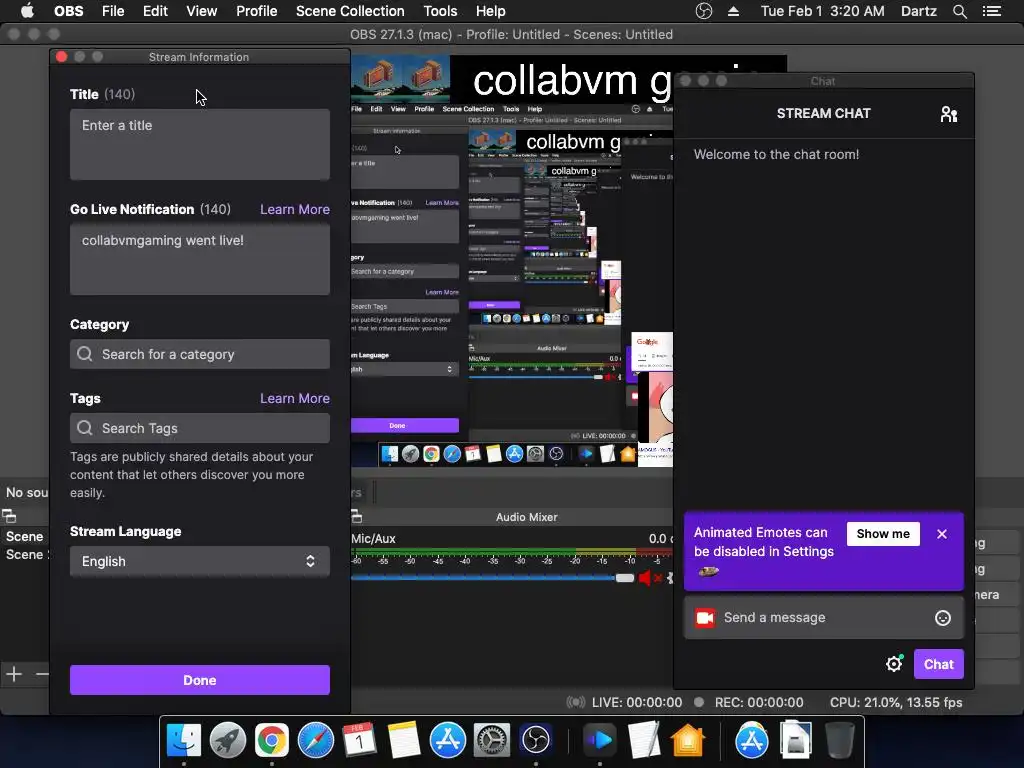The width and height of the screenshot is (1024, 768).
Task: Click the stream Title text field
Action: [x=200, y=144]
